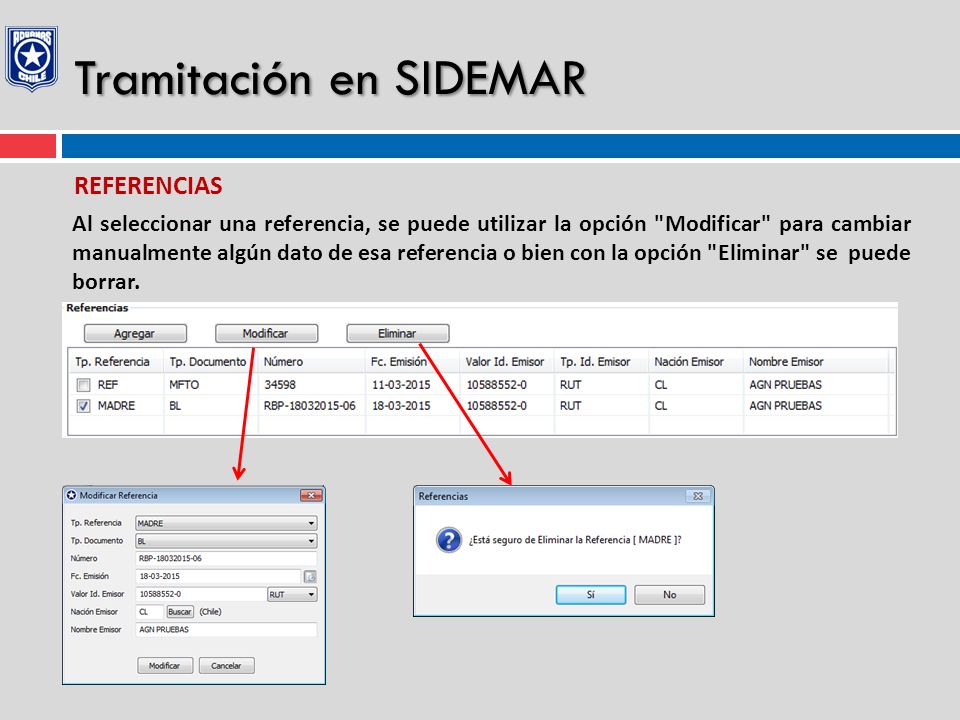Uncheck the MADRE row checkbox

[83, 406]
